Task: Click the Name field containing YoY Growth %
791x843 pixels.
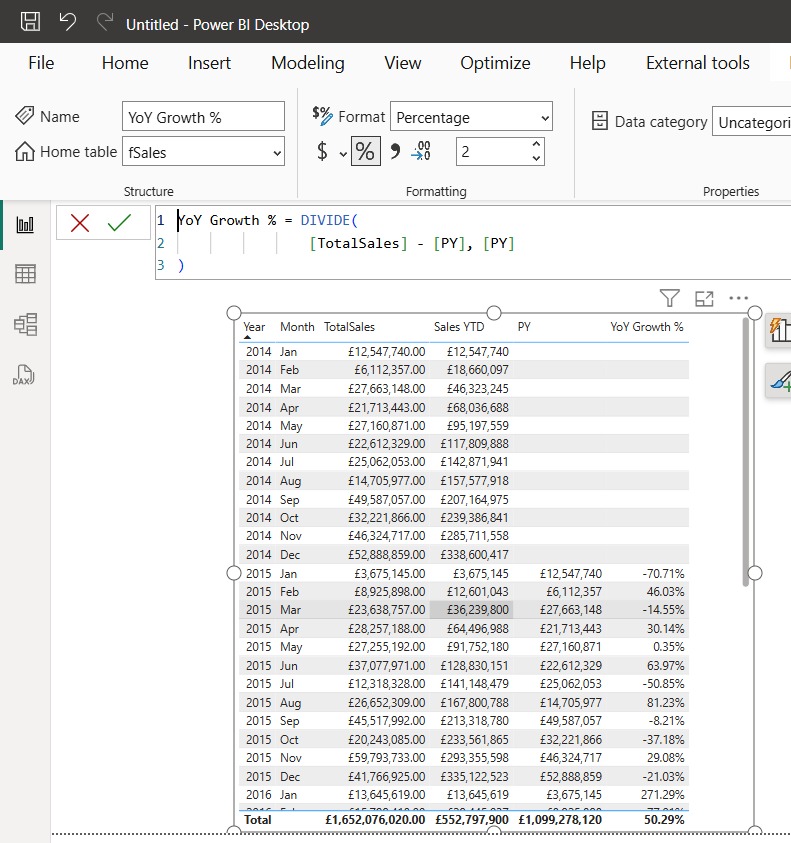Action: (203, 117)
